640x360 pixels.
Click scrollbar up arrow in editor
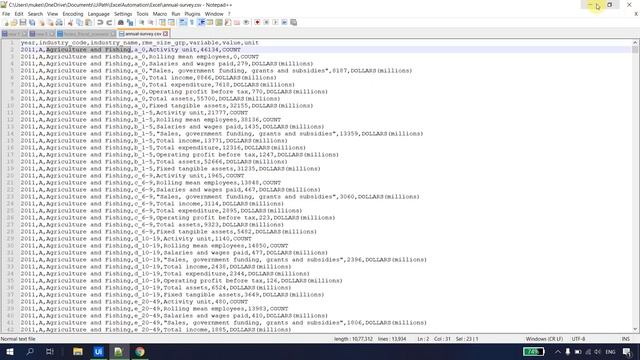[635, 42]
